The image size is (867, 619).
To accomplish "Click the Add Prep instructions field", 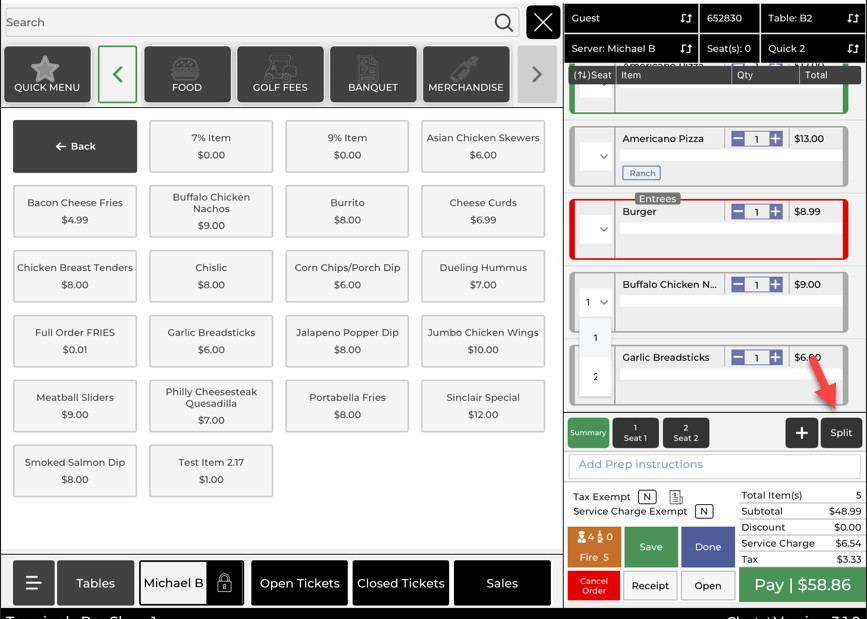I will click(x=714, y=465).
